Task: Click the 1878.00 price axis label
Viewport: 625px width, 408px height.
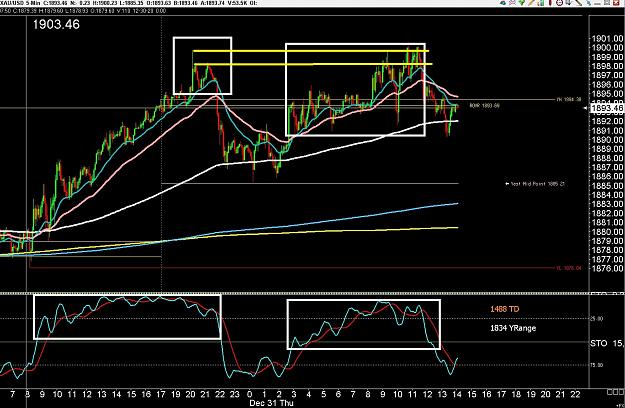Action: (607, 250)
